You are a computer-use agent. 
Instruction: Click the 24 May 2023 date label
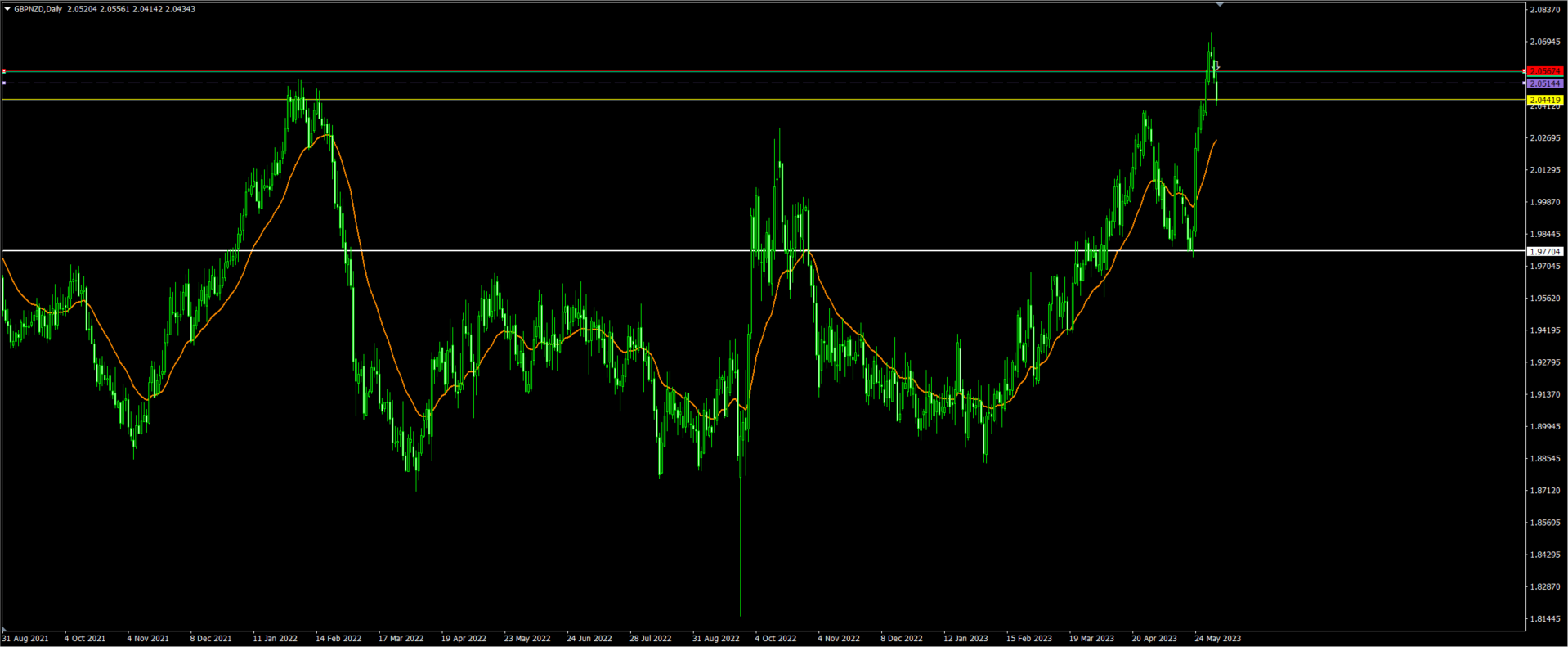(x=1217, y=638)
